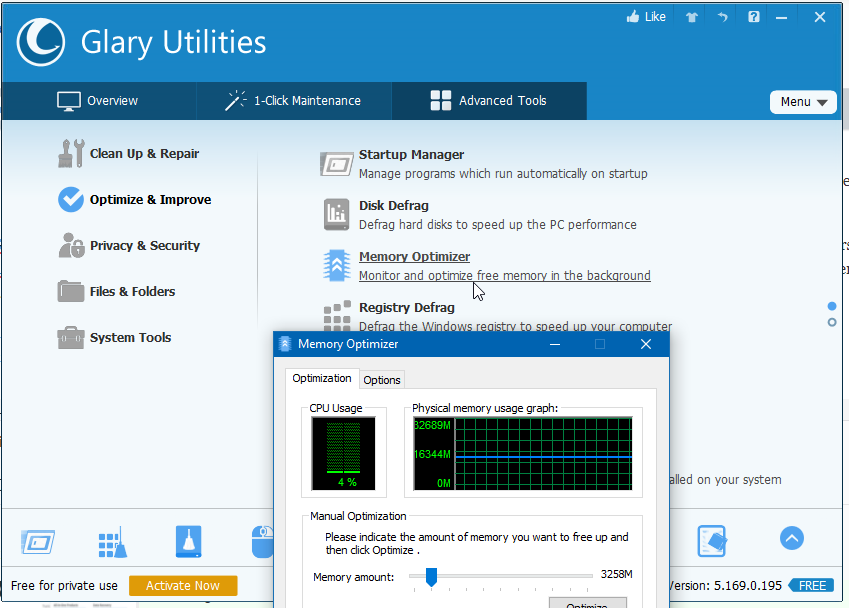Switch to the Overview tab
Screen dimensions: 849x608
(x=98, y=101)
